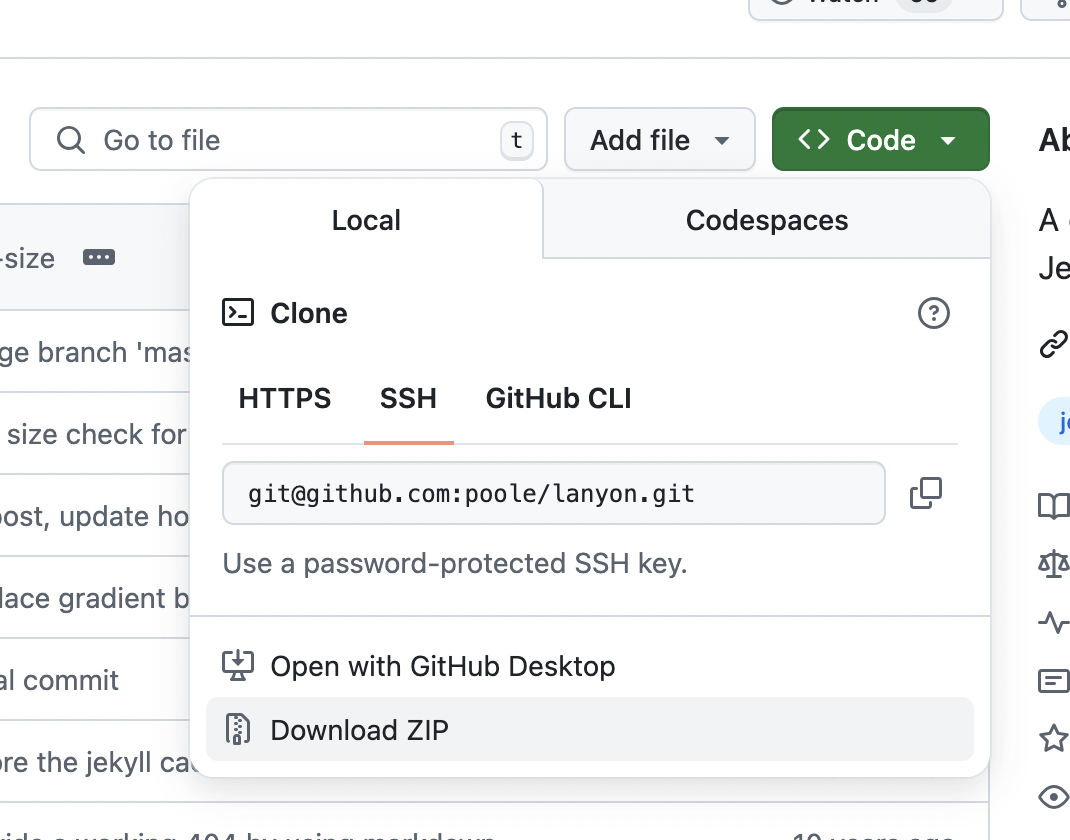Open the Activity pulse icon in sidebar
The width and height of the screenshot is (1070, 840).
click(x=1054, y=622)
